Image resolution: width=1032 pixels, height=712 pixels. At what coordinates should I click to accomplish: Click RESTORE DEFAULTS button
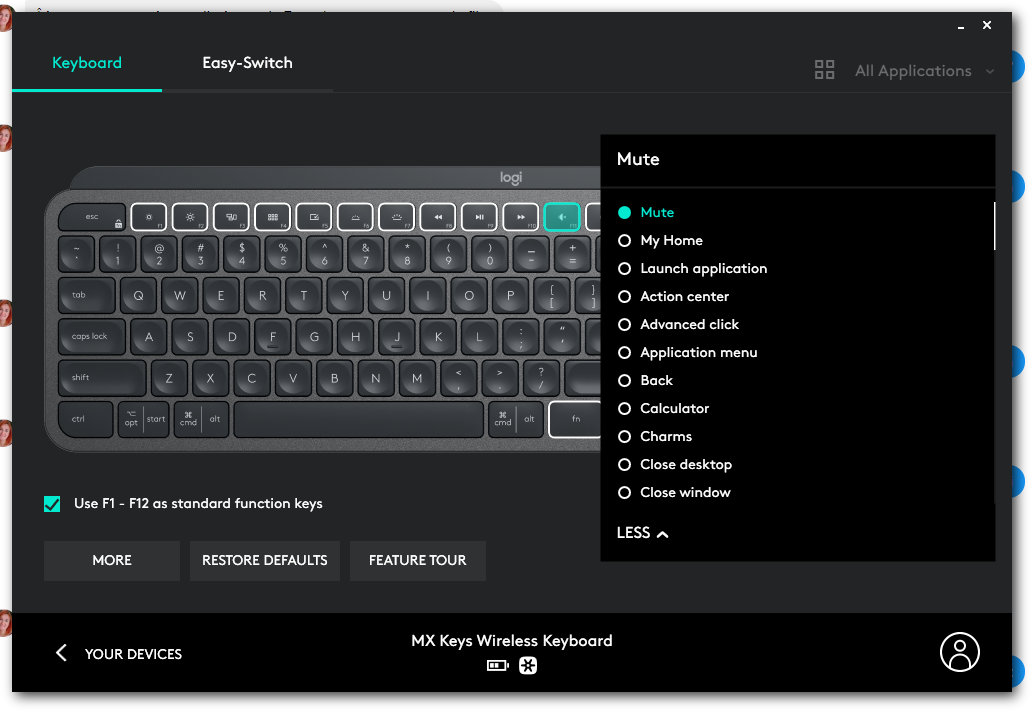pos(265,561)
